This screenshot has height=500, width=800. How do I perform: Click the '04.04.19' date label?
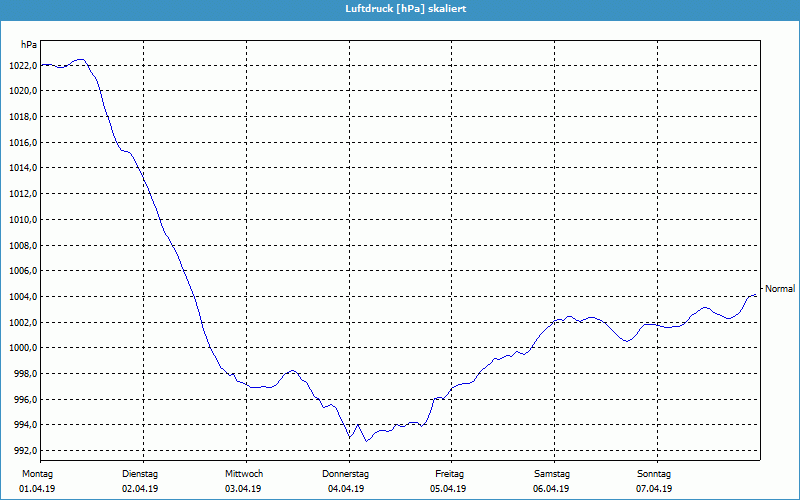(x=346, y=489)
